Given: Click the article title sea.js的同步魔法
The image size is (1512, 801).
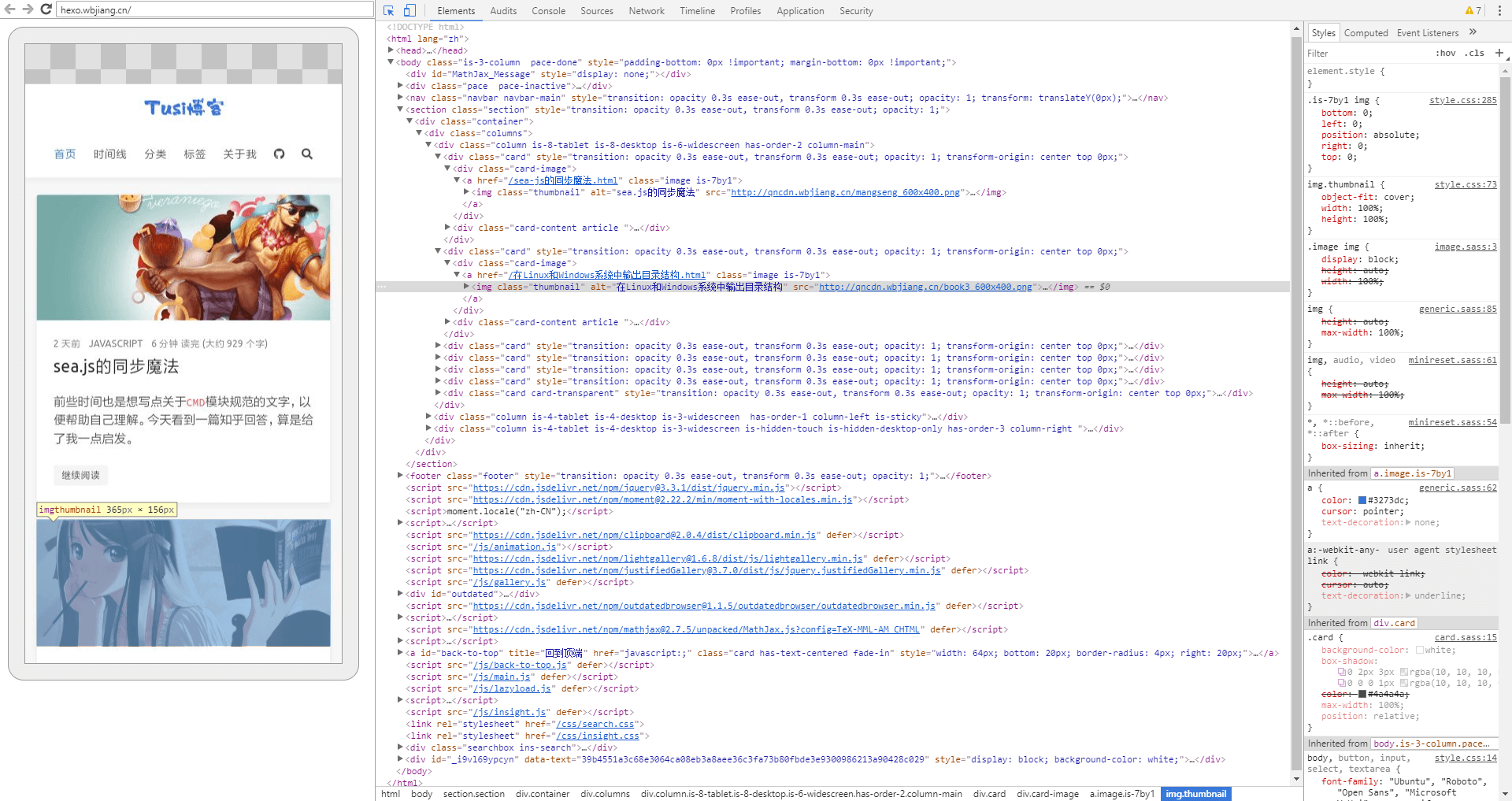Looking at the screenshot, I should tap(117, 367).
